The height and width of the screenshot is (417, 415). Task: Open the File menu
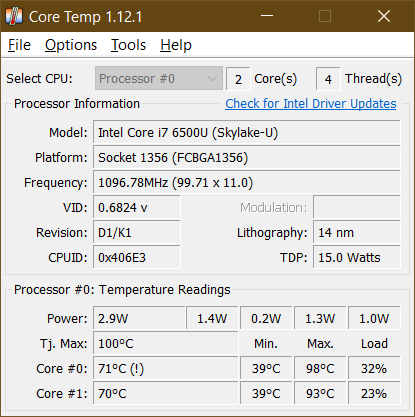19,45
